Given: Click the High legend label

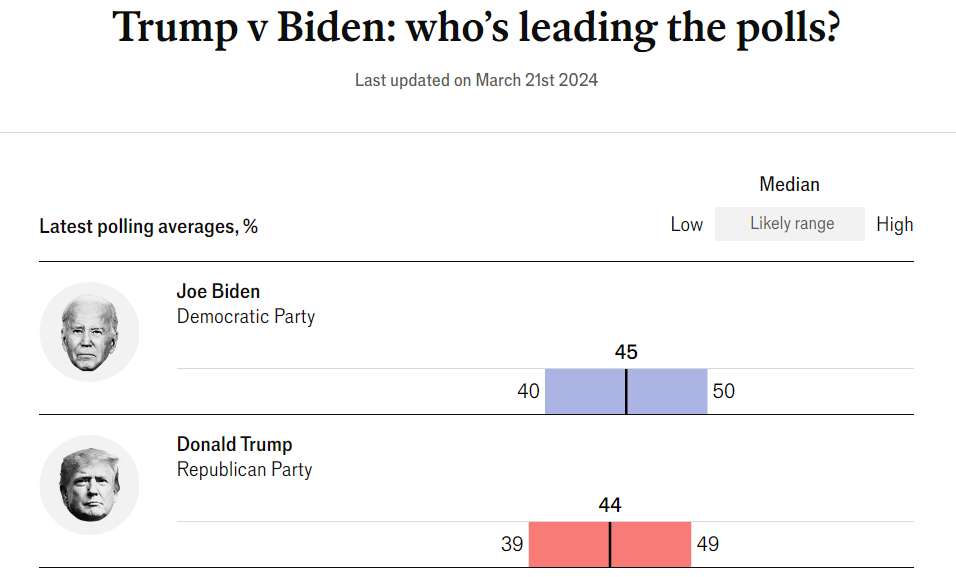Looking at the screenshot, I should (x=894, y=224).
